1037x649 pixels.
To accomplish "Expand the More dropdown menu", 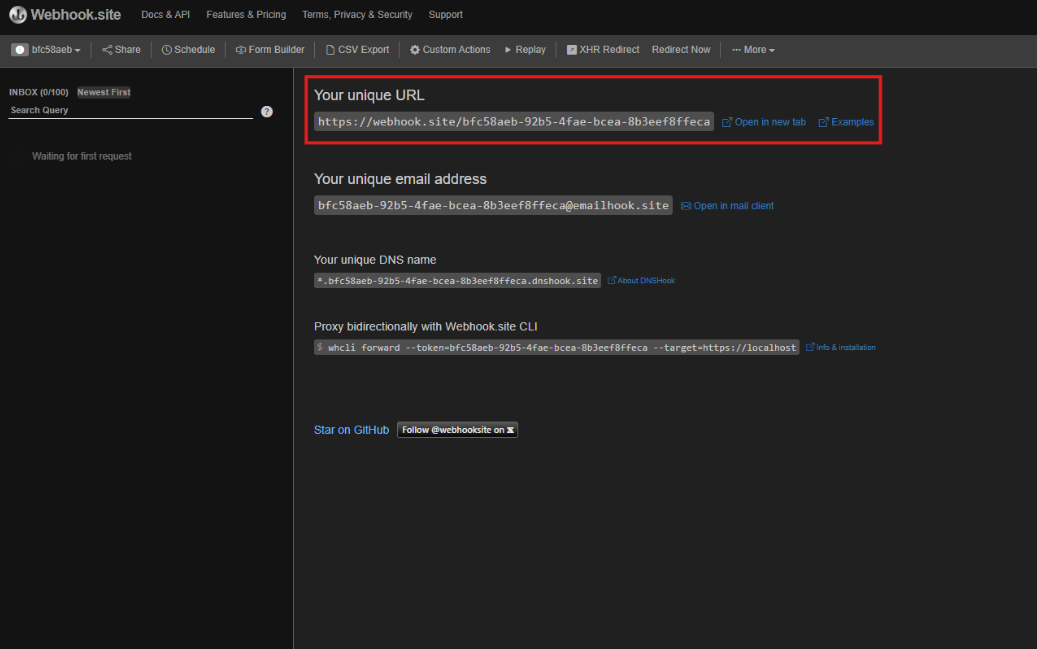I will tap(753, 50).
